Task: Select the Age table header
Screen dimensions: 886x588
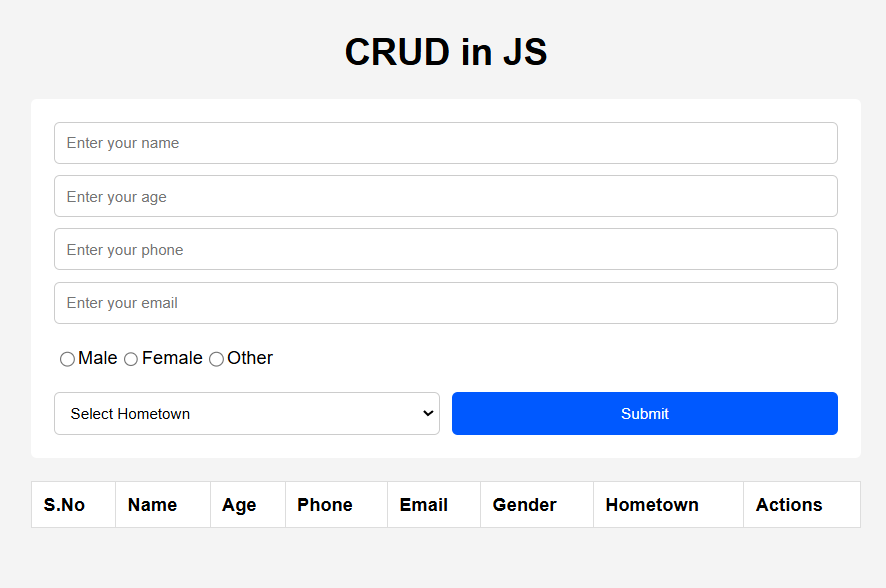Action: click(x=239, y=505)
